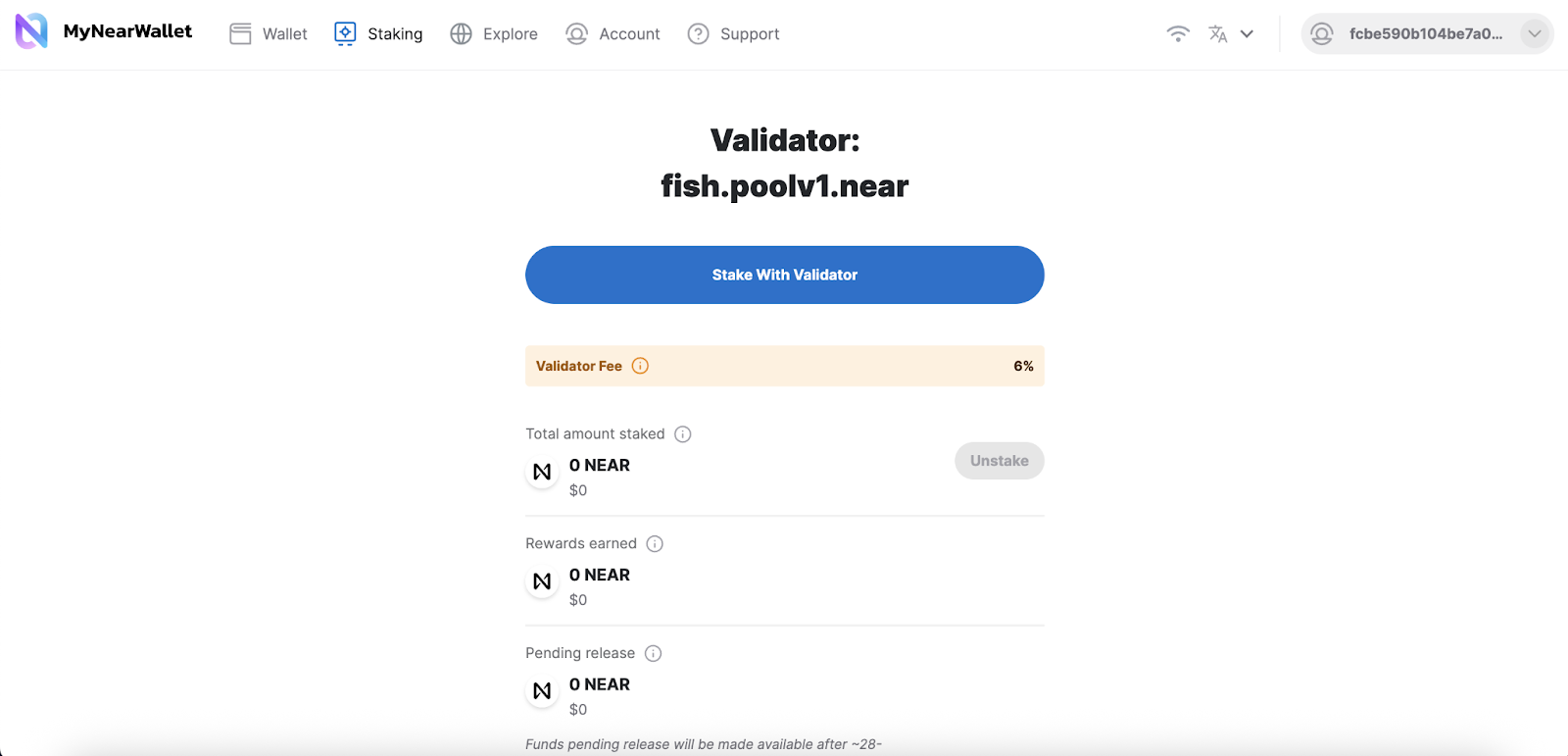
Task: Click info icon beside Total amount staked
Action: (683, 434)
